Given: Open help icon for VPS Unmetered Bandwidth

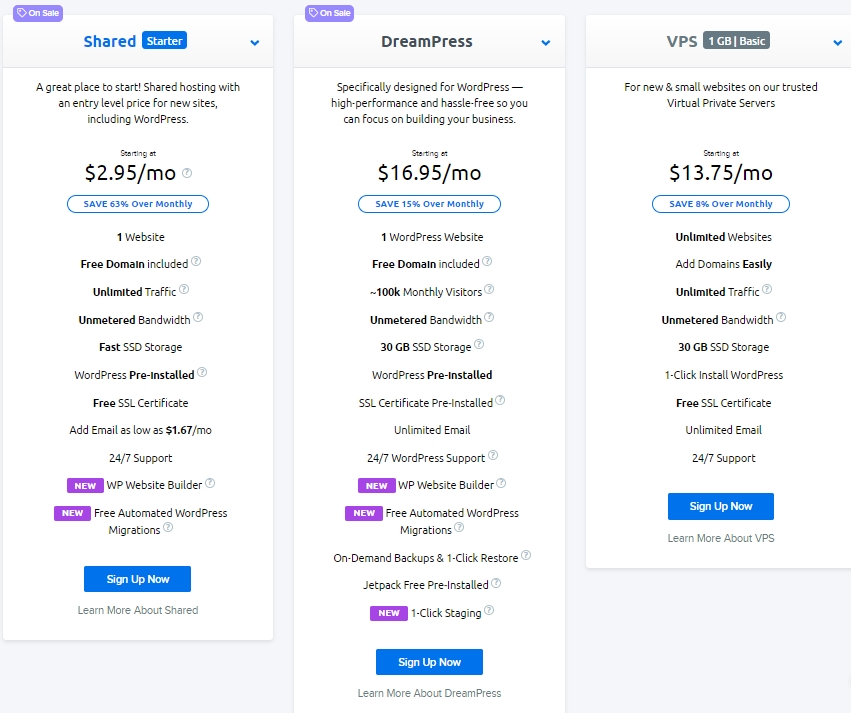Looking at the screenshot, I should tap(781, 316).
